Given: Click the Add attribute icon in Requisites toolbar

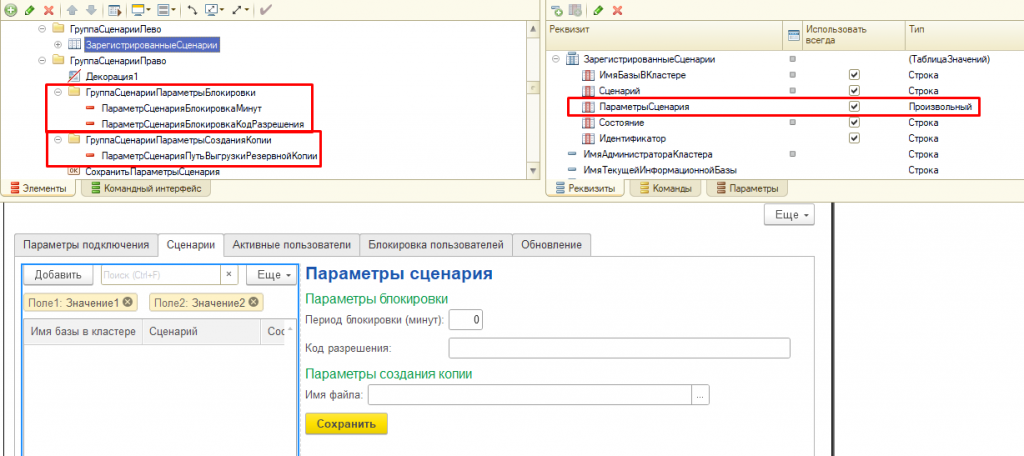Looking at the screenshot, I should [556, 10].
